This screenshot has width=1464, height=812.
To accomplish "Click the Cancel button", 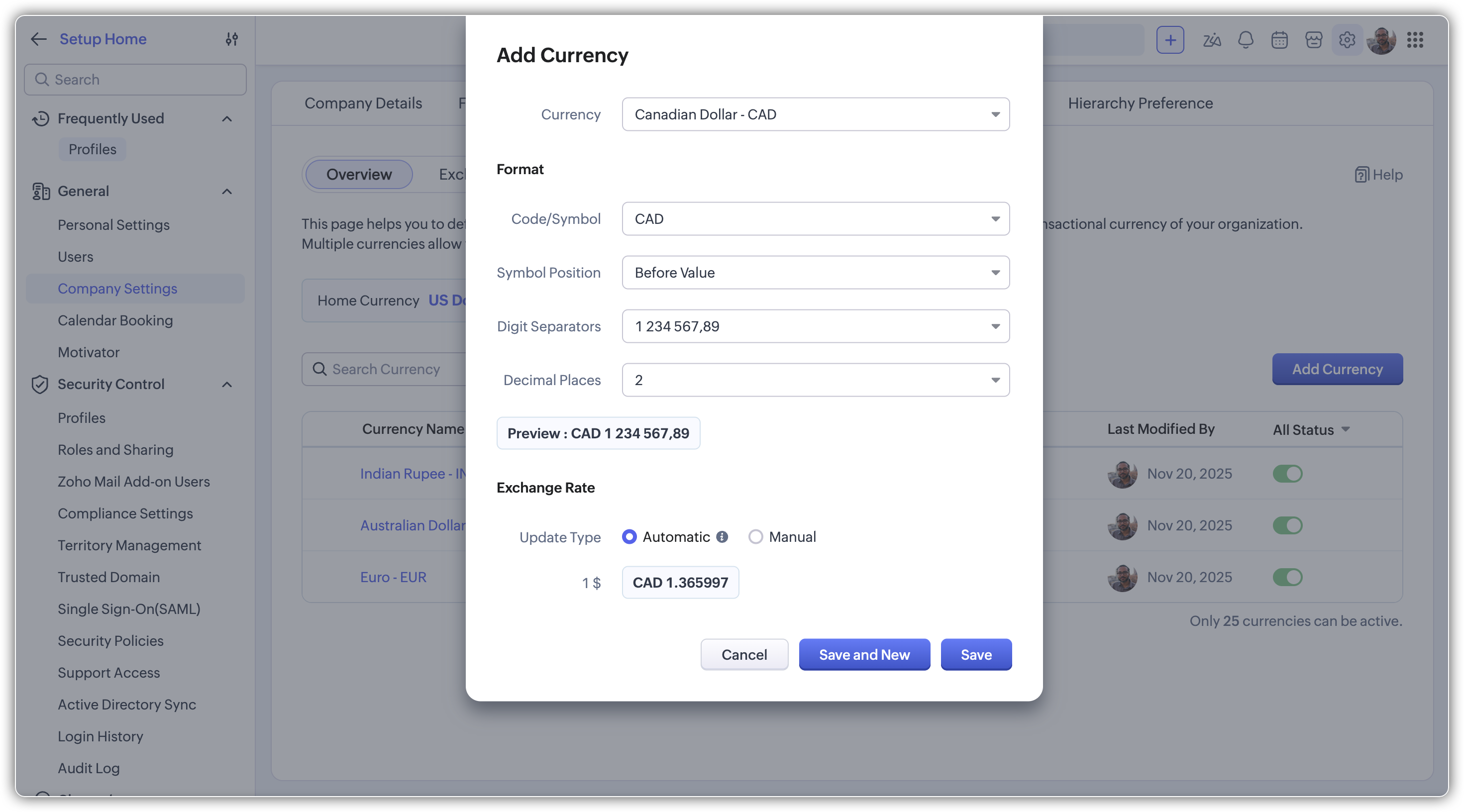I will pyautogui.click(x=744, y=655).
